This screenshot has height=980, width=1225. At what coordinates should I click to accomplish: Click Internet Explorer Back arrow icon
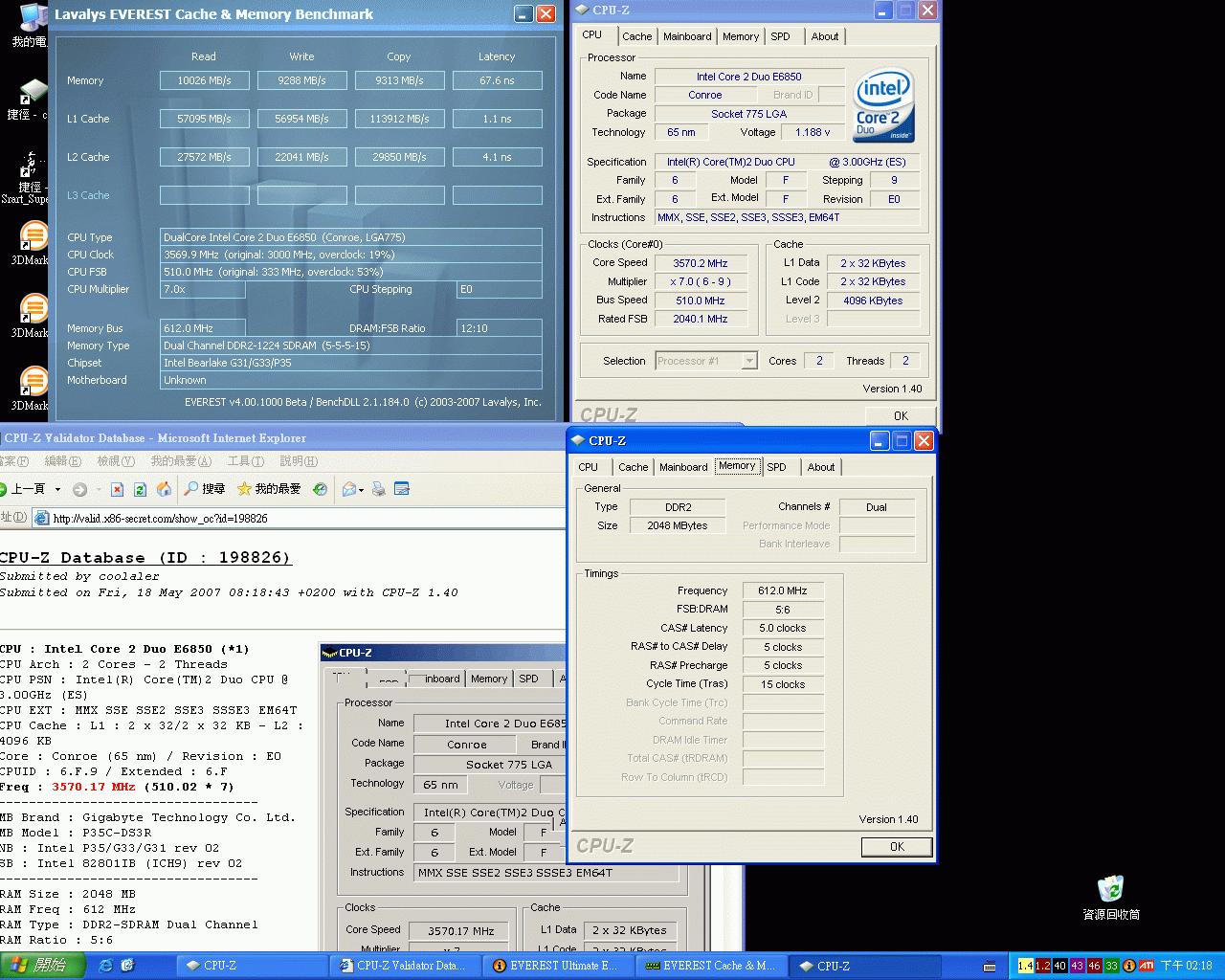click(4, 489)
